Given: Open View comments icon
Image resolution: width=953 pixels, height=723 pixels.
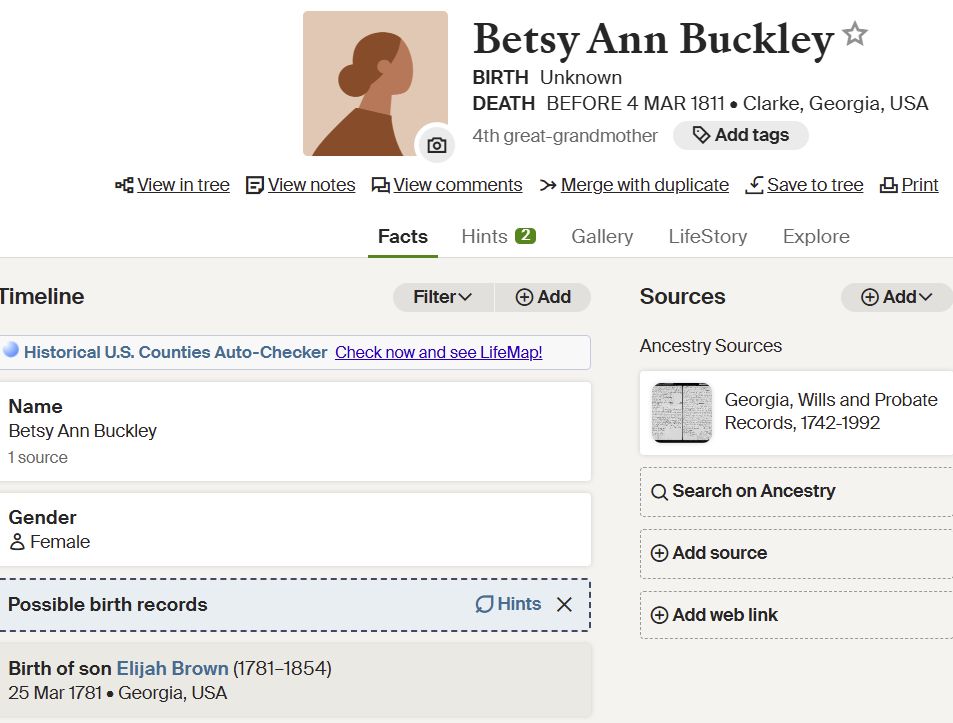Looking at the screenshot, I should pyautogui.click(x=382, y=184).
